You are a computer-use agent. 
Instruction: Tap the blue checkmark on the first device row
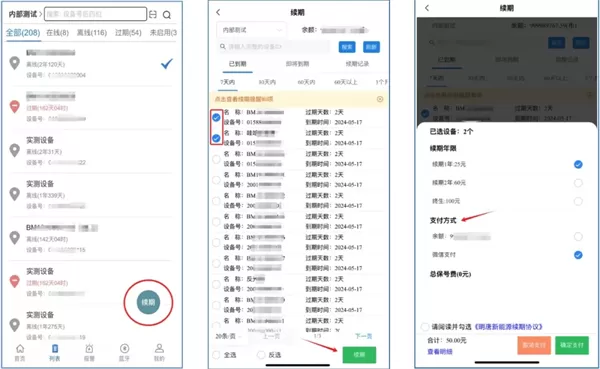[167, 64]
